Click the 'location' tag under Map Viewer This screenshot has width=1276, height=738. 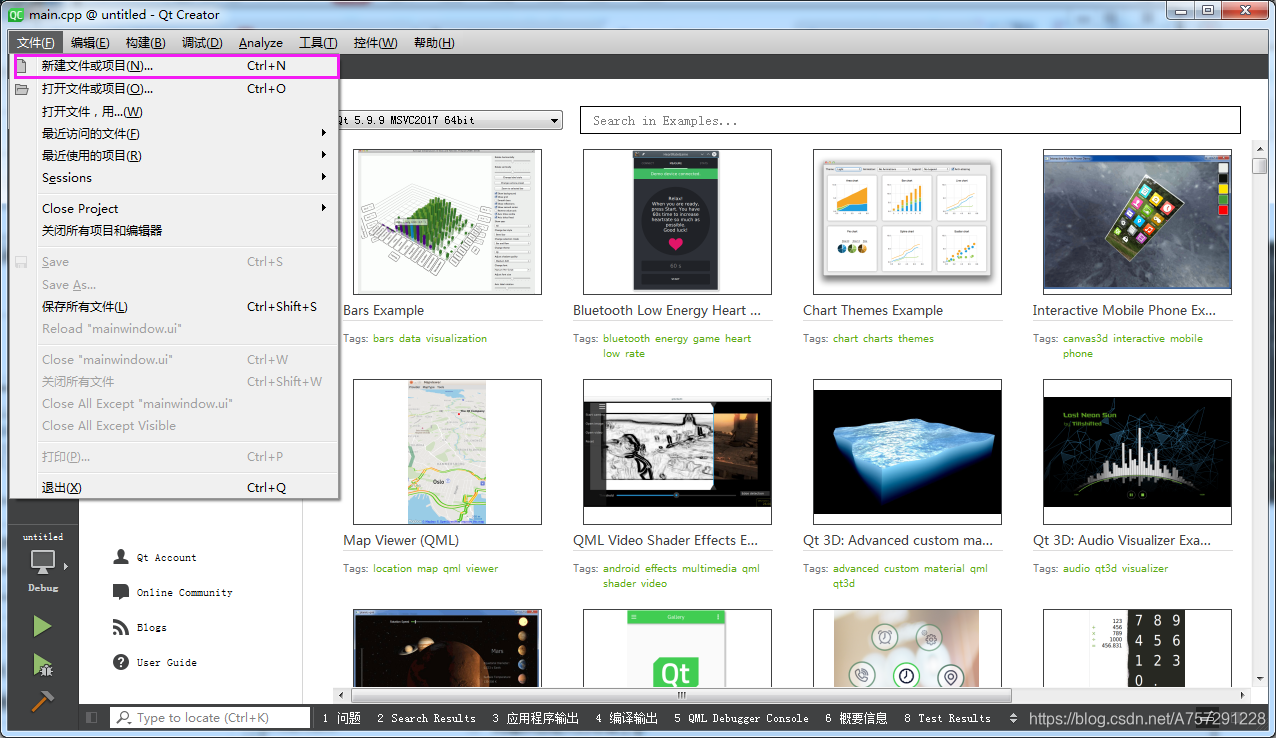pos(392,569)
